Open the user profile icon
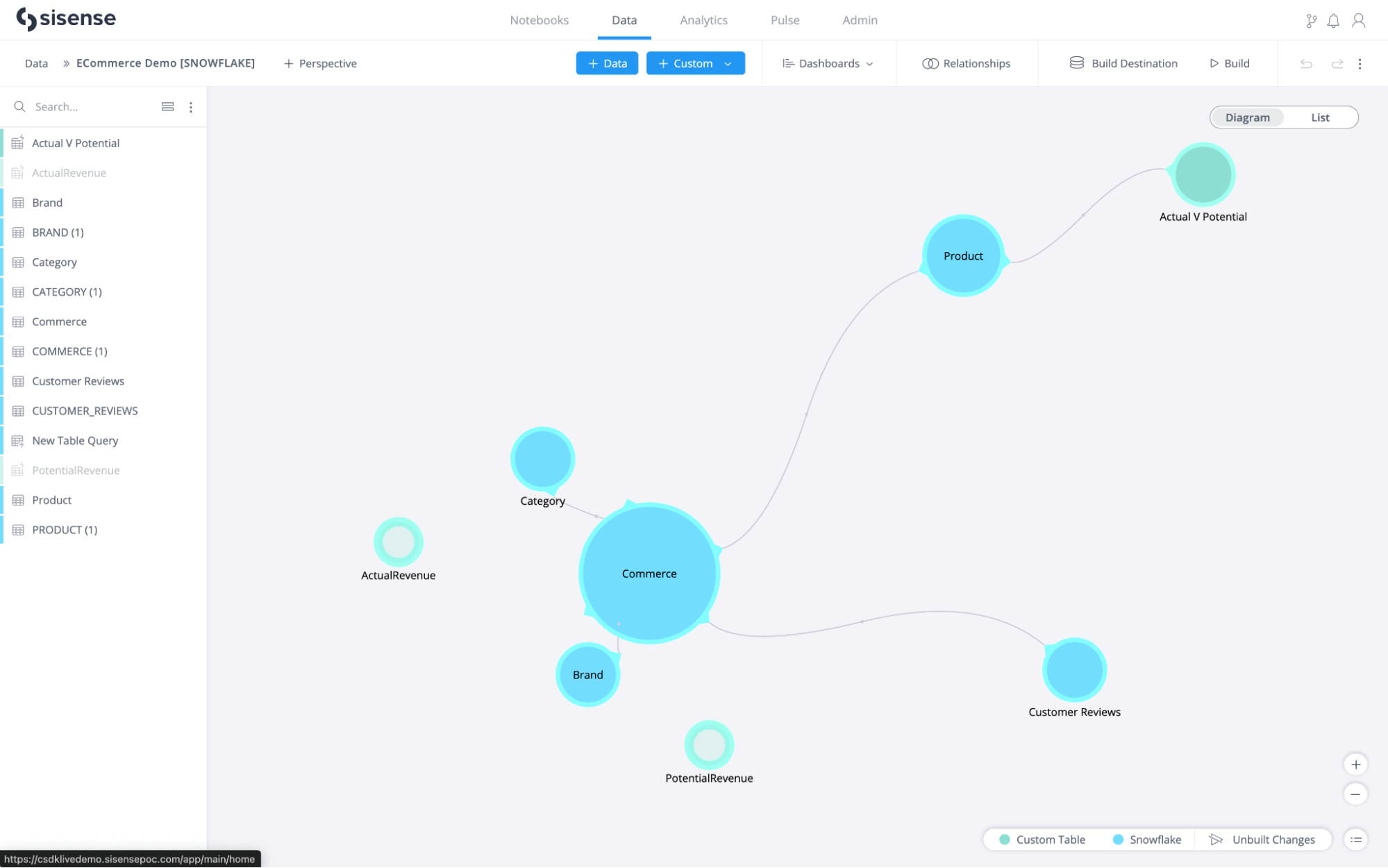 coord(1358,21)
